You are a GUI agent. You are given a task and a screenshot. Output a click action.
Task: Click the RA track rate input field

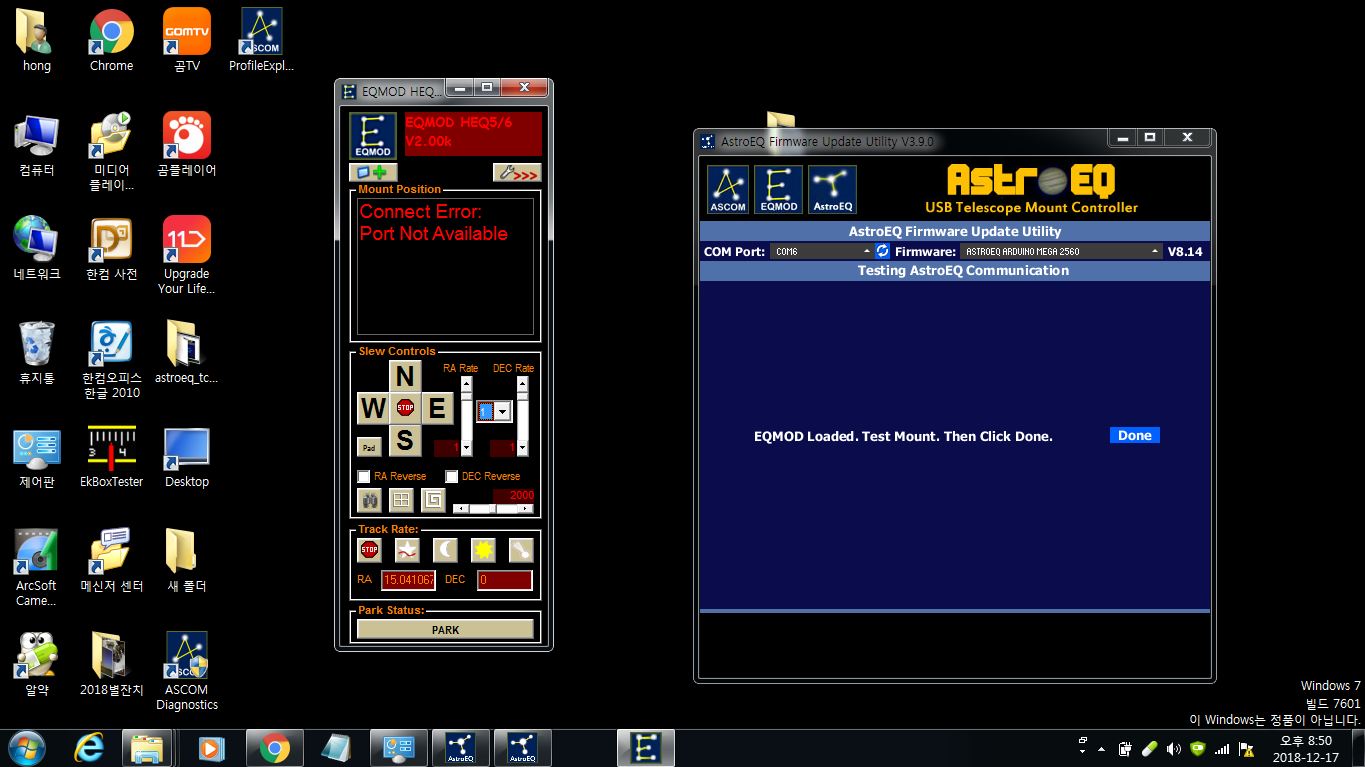(408, 580)
